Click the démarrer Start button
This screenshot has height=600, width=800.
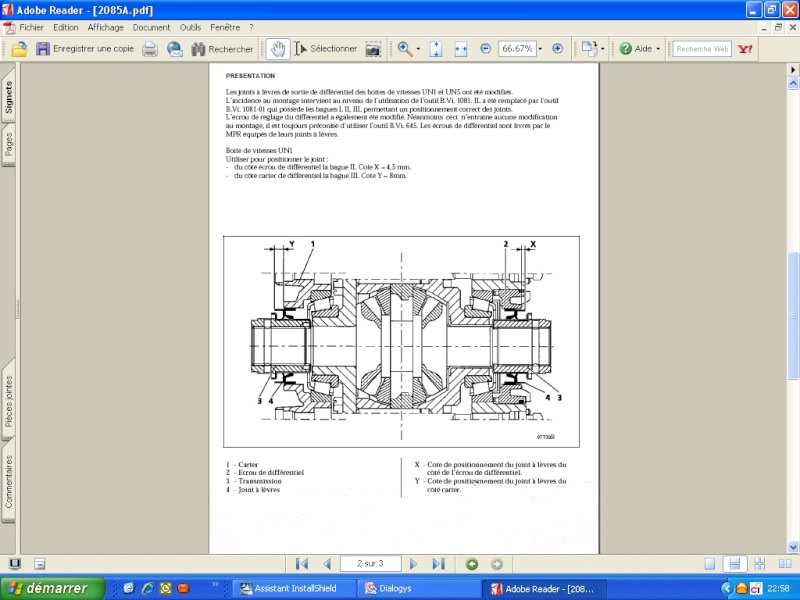45,588
